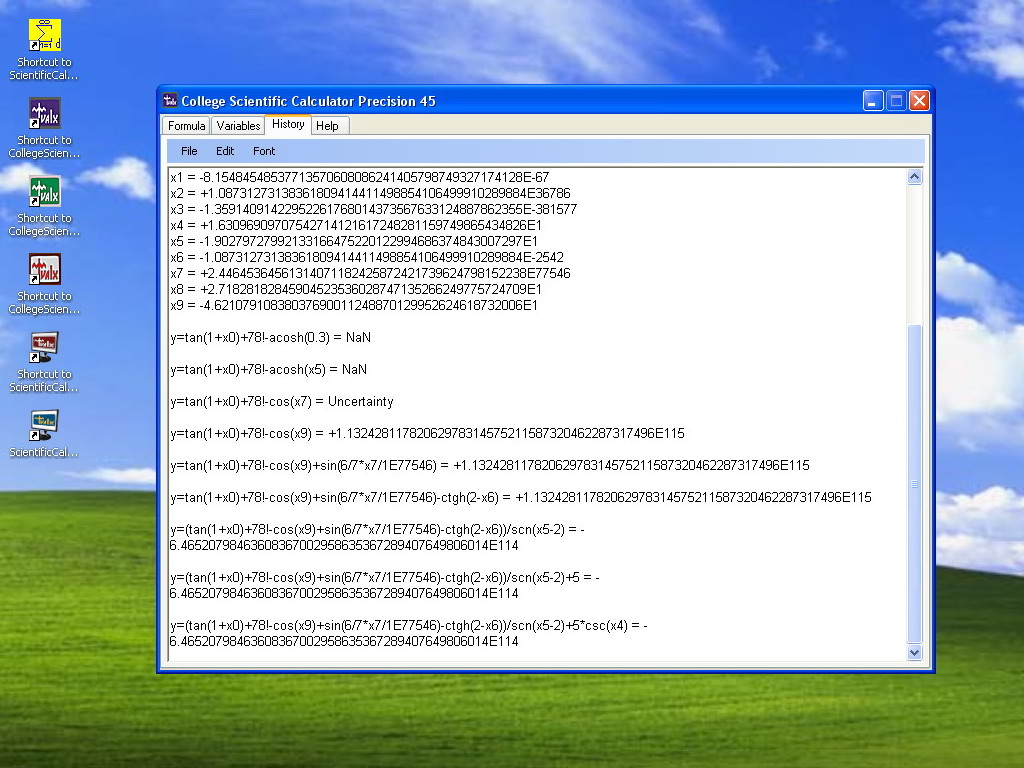Click the history line ending 'acosh(0.3) = NaN'
Viewport: 1024px width, 768px height.
(270, 338)
